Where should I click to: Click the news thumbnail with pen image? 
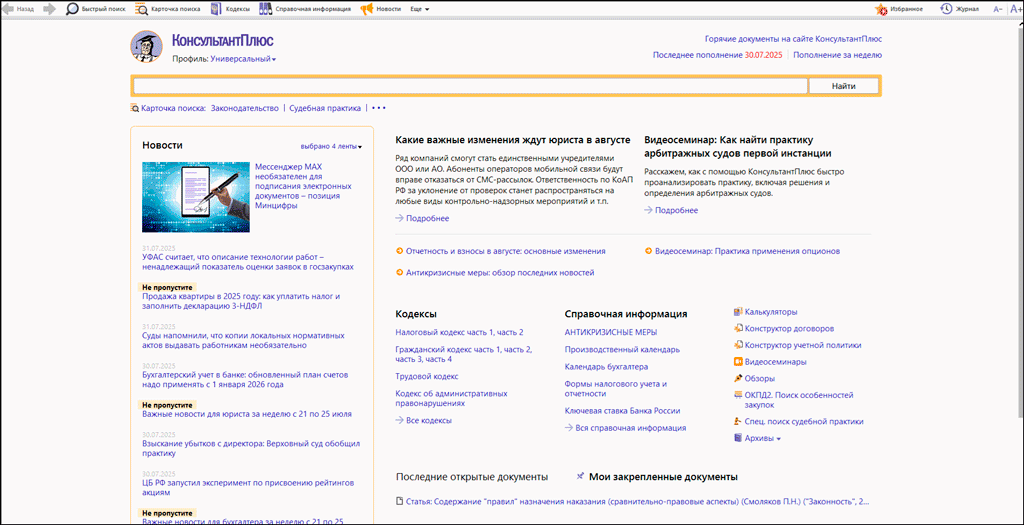pos(196,197)
